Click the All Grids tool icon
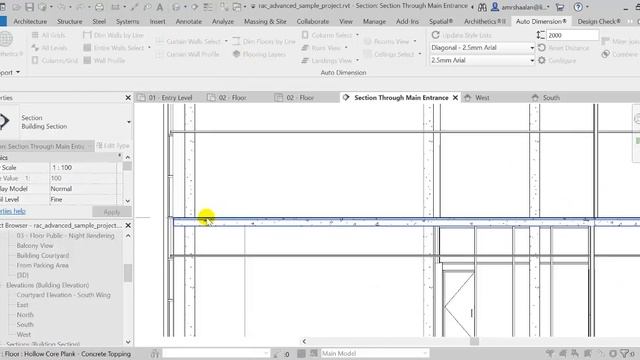The height and width of the screenshot is (360, 640). 35,35
